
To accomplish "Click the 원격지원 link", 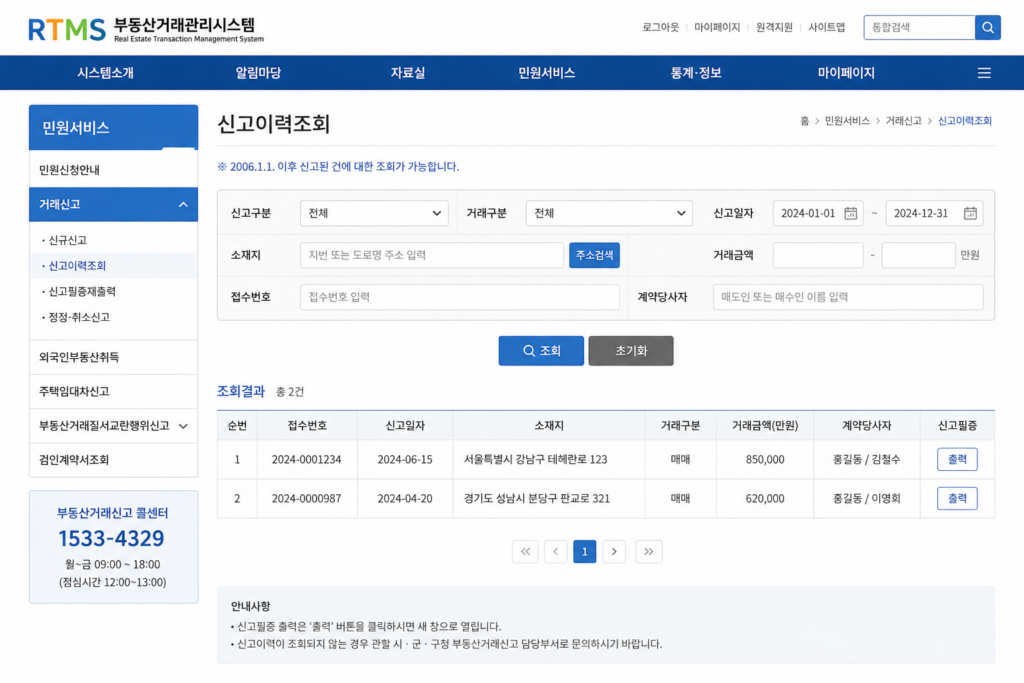I will 774,27.
